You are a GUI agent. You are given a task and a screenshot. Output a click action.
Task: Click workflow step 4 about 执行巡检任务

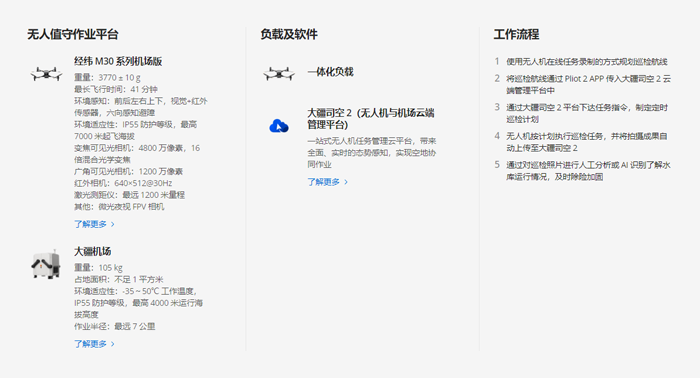(x=581, y=142)
